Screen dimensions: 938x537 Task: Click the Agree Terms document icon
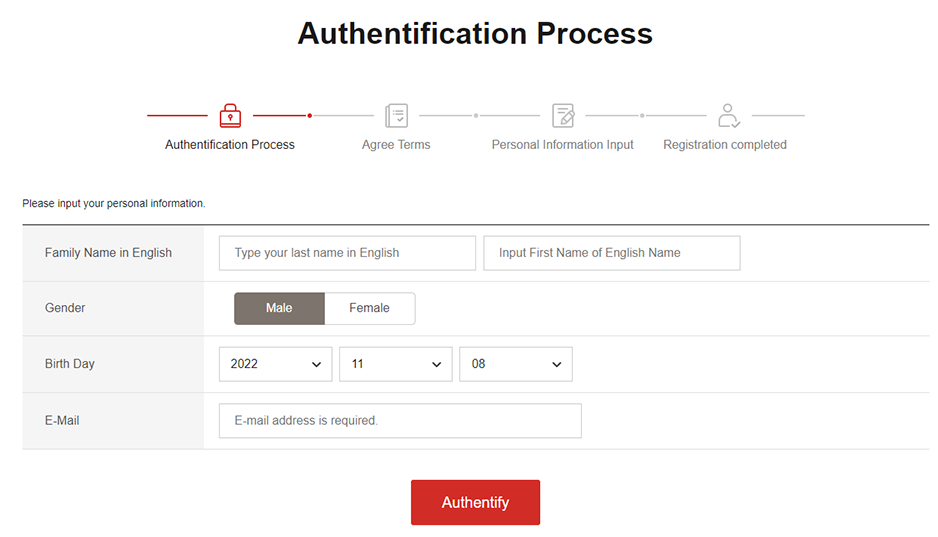396,115
